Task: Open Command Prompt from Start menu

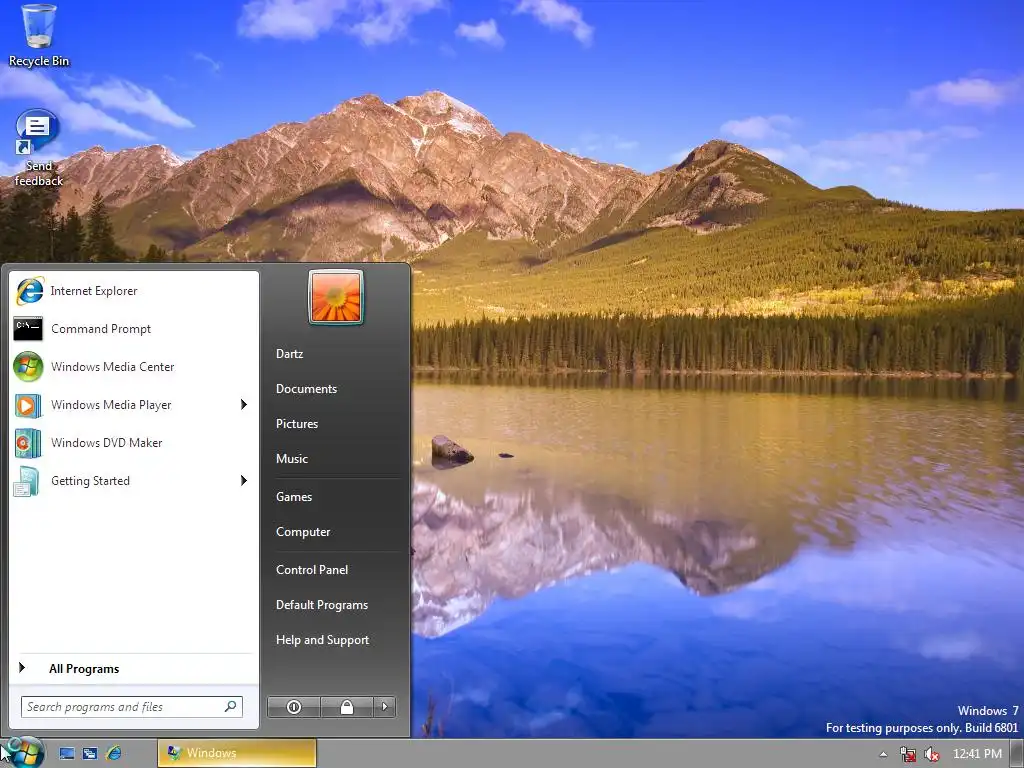Action: (133, 328)
